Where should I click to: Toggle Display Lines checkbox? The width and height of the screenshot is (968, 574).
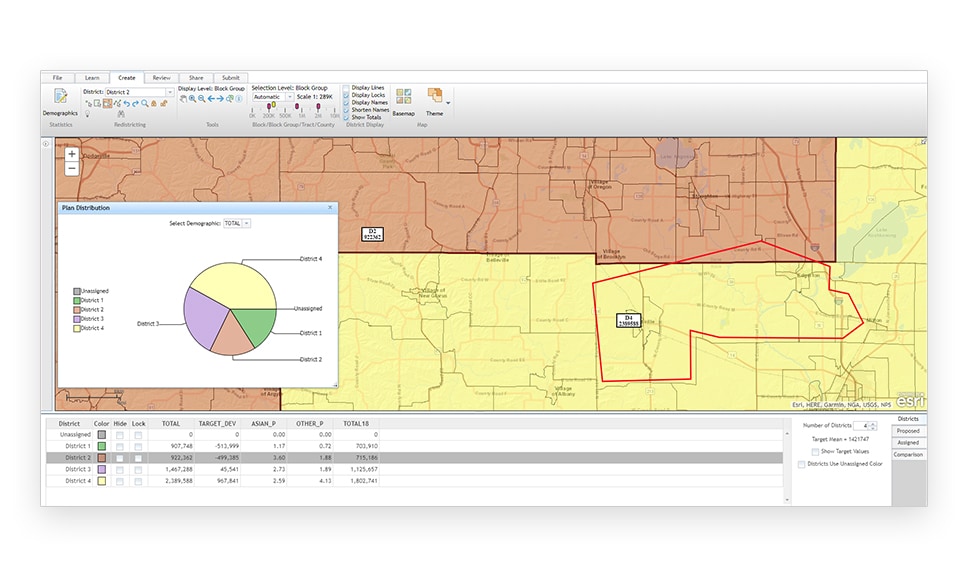point(346,88)
